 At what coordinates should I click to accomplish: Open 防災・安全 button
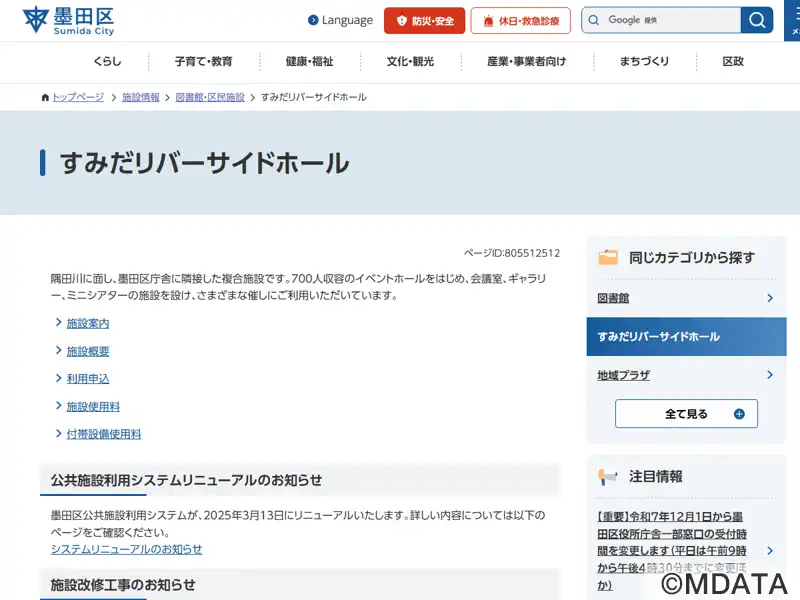tap(424, 21)
